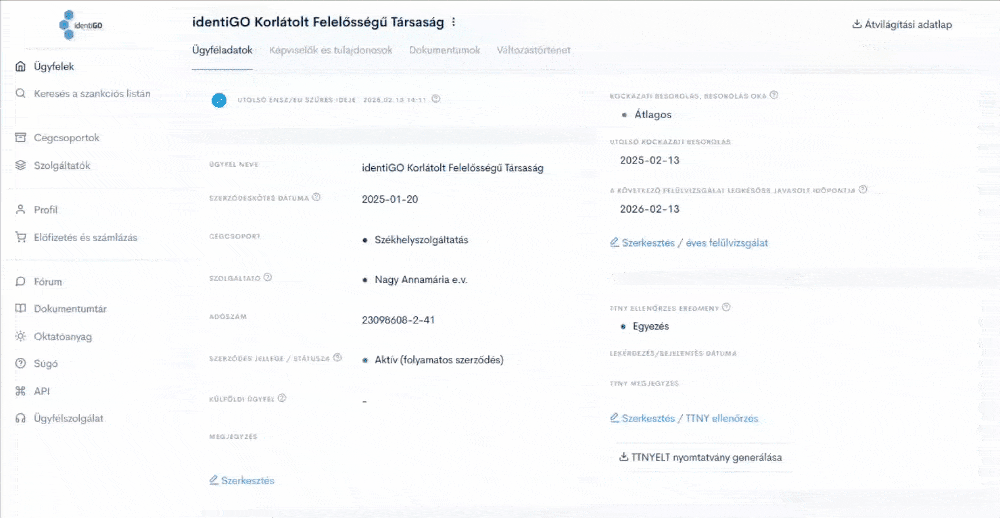Click Szerkesztés / TTNY ellenőrzés link
The width and height of the screenshot is (1000, 518).
point(684,418)
